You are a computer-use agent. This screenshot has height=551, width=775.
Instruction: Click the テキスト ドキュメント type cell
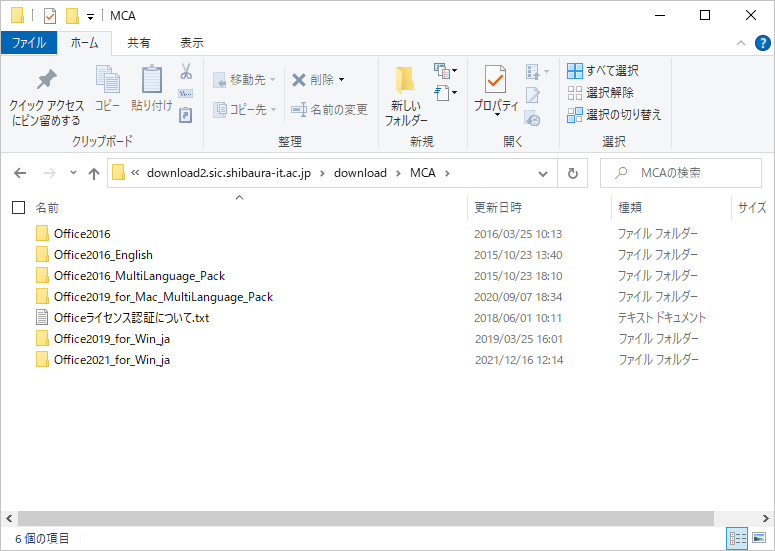click(662, 318)
